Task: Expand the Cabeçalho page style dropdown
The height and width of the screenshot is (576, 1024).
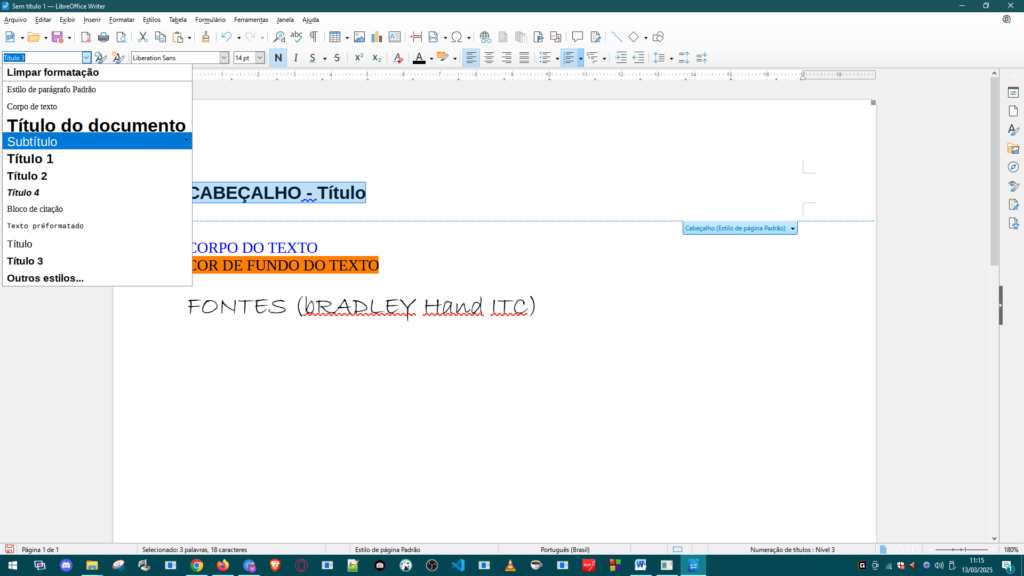Action: click(793, 228)
